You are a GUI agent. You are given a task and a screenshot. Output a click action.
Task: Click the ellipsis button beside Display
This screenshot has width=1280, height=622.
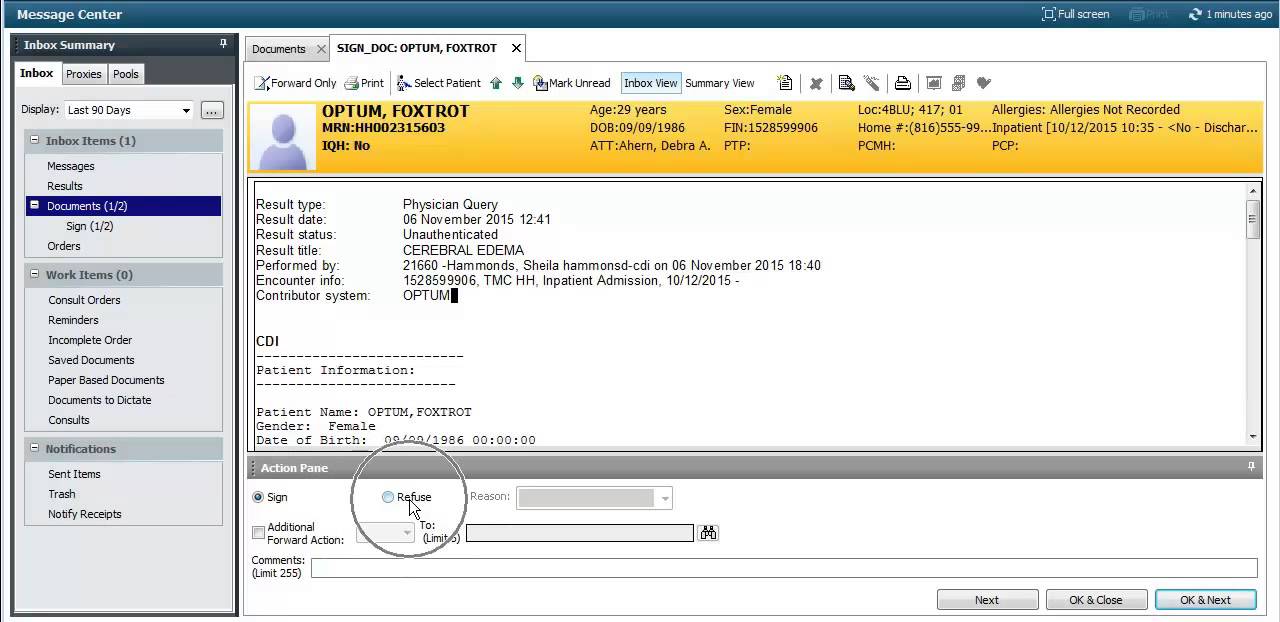[x=212, y=110]
